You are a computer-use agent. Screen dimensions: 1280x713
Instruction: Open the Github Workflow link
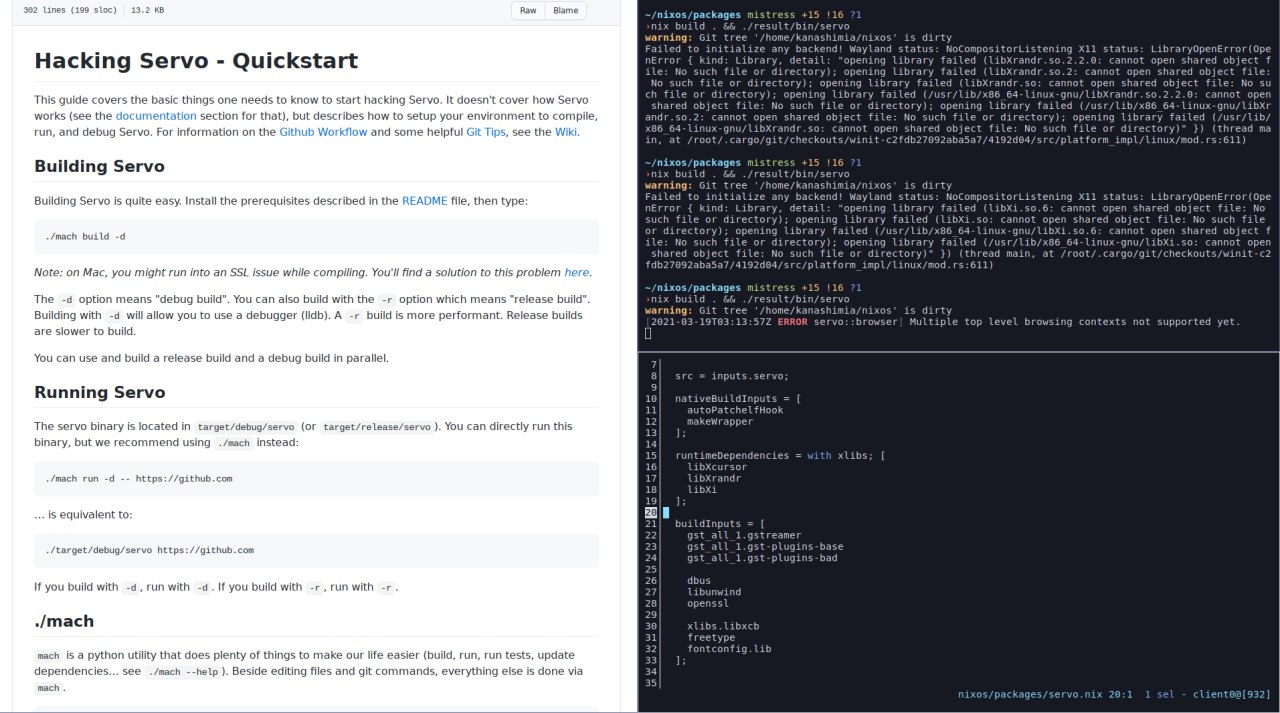pyautogui.click(x=323, y=132)
